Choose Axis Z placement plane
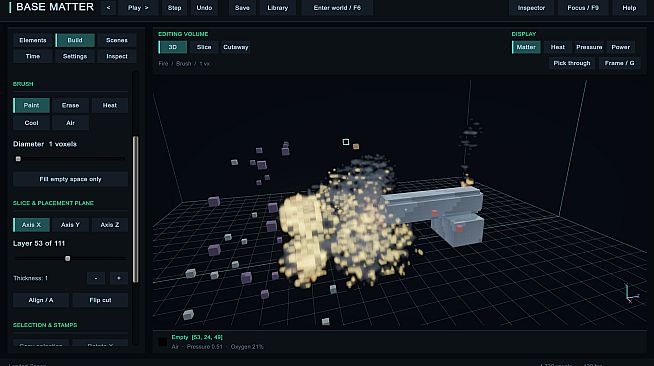654x366 pixels. pyautogui.click(x=110, y=225)
